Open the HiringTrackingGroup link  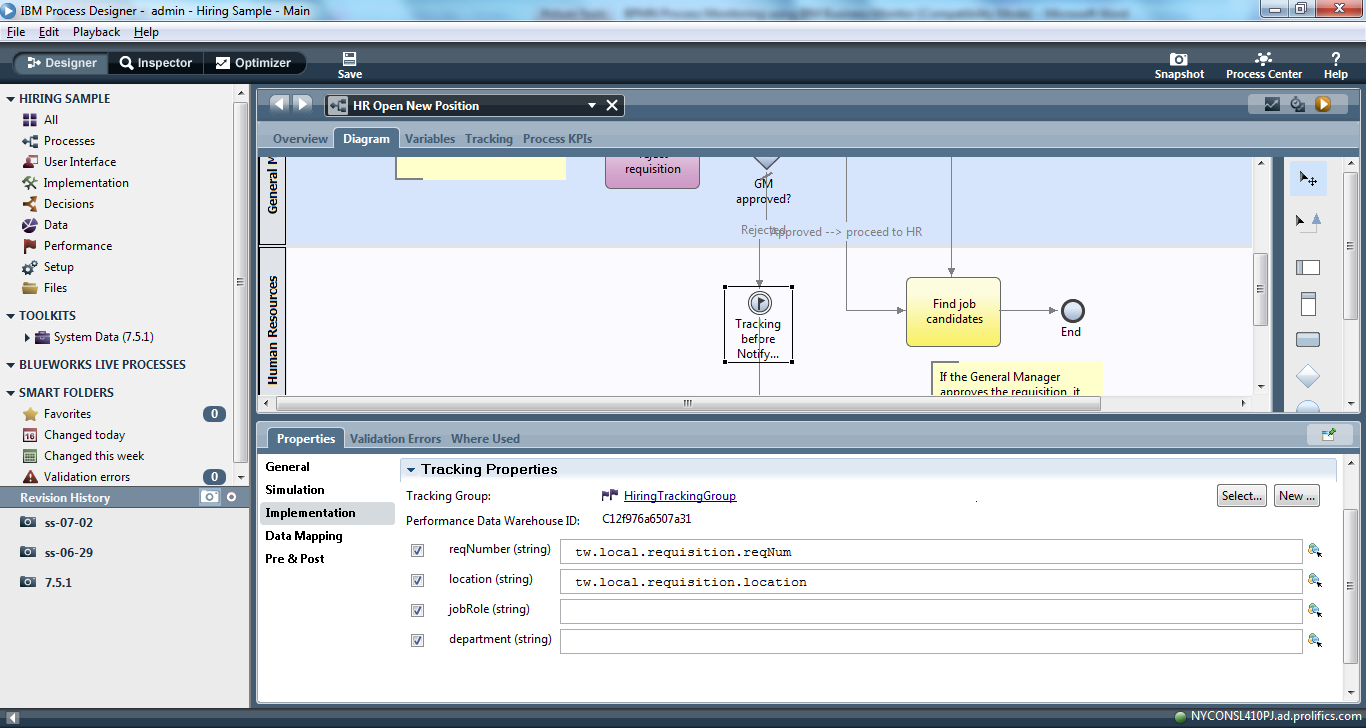[x=678, y=495]
